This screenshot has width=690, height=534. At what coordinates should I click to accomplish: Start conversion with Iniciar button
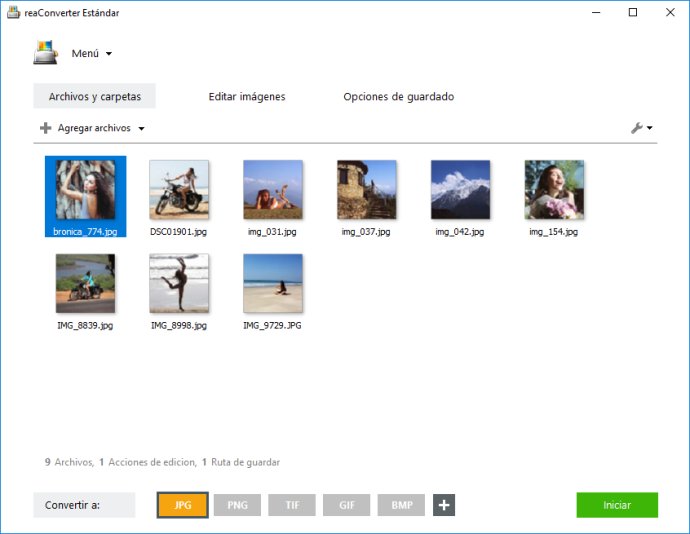pyautogui.click(x=617, y=505)
